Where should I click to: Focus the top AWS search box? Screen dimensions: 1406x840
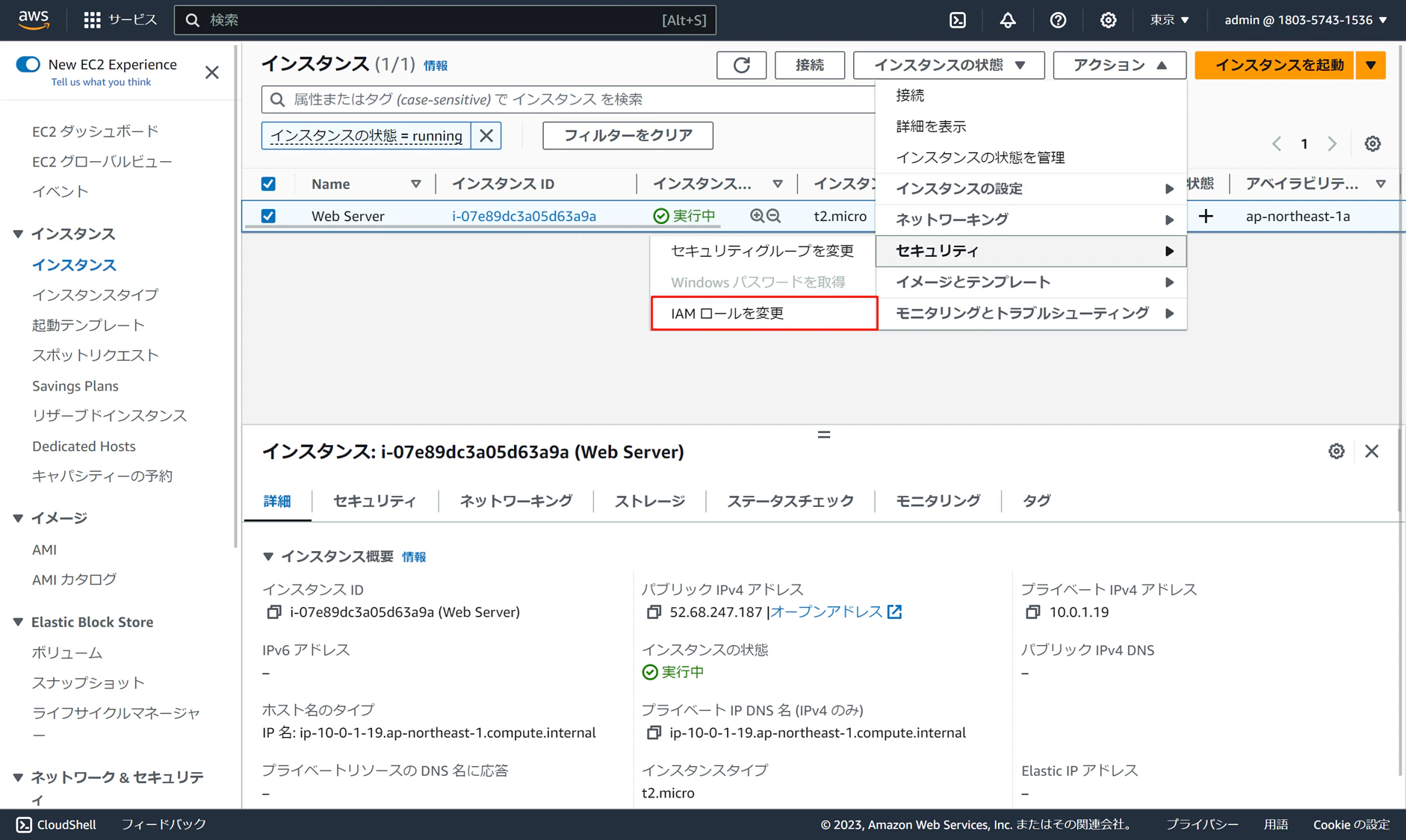click(445, 20)
